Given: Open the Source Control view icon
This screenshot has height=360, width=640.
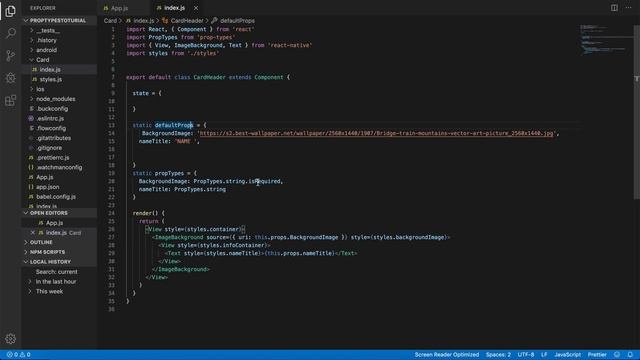Looking at the screenshot, I should pyautogui.click(x=11, y=56).
